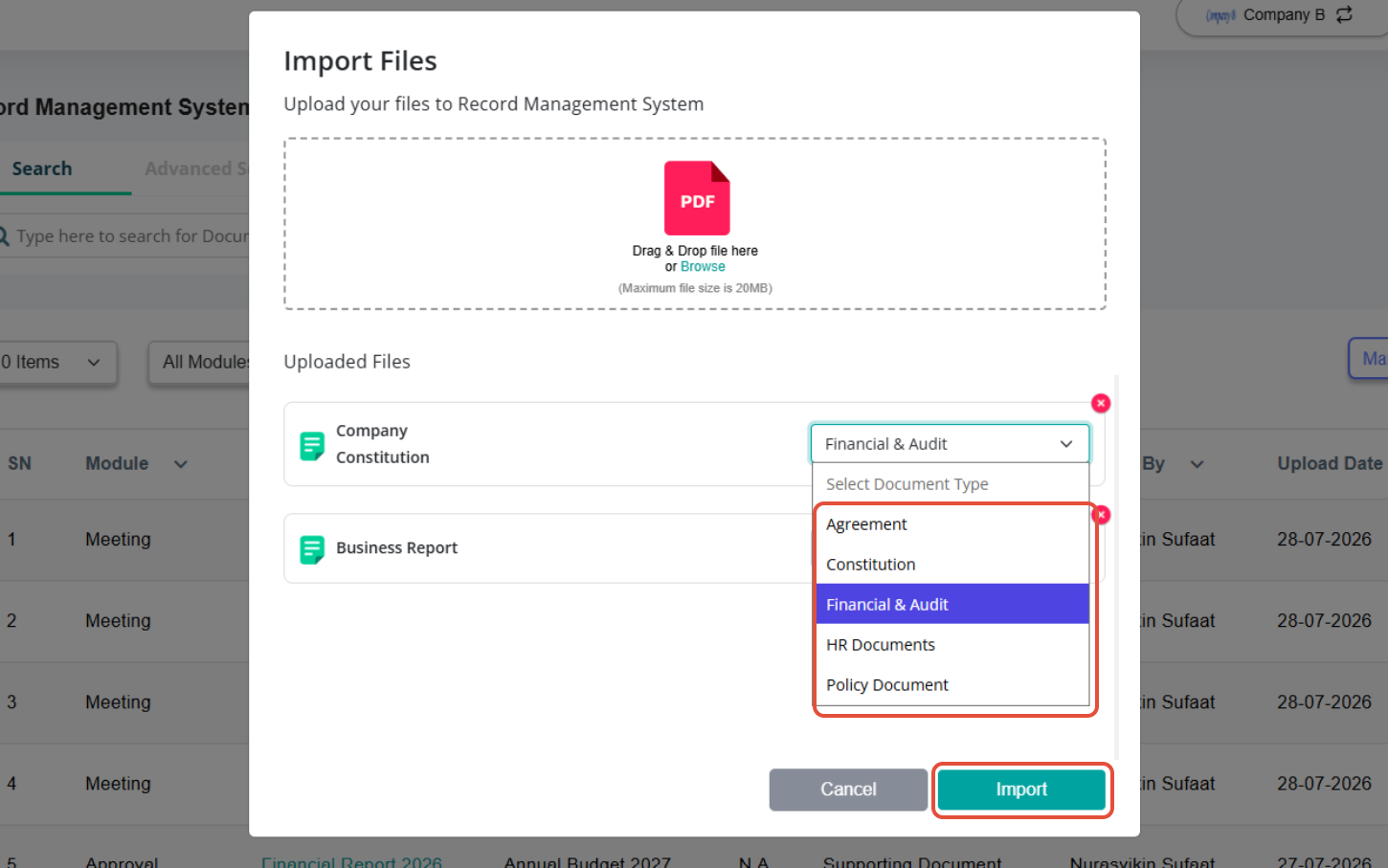Open the Financial & Audit document type dropdown

click(950, 444)
